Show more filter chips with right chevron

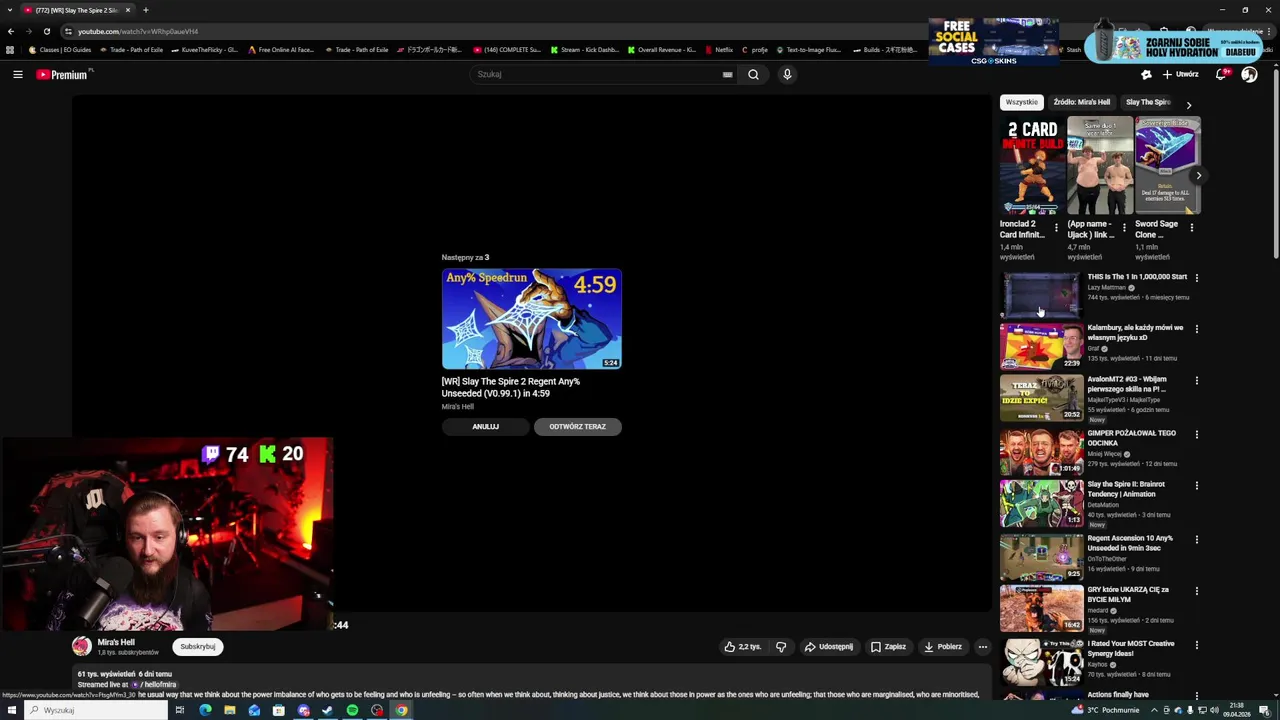pyautogui.click(x=1188, y=104)
